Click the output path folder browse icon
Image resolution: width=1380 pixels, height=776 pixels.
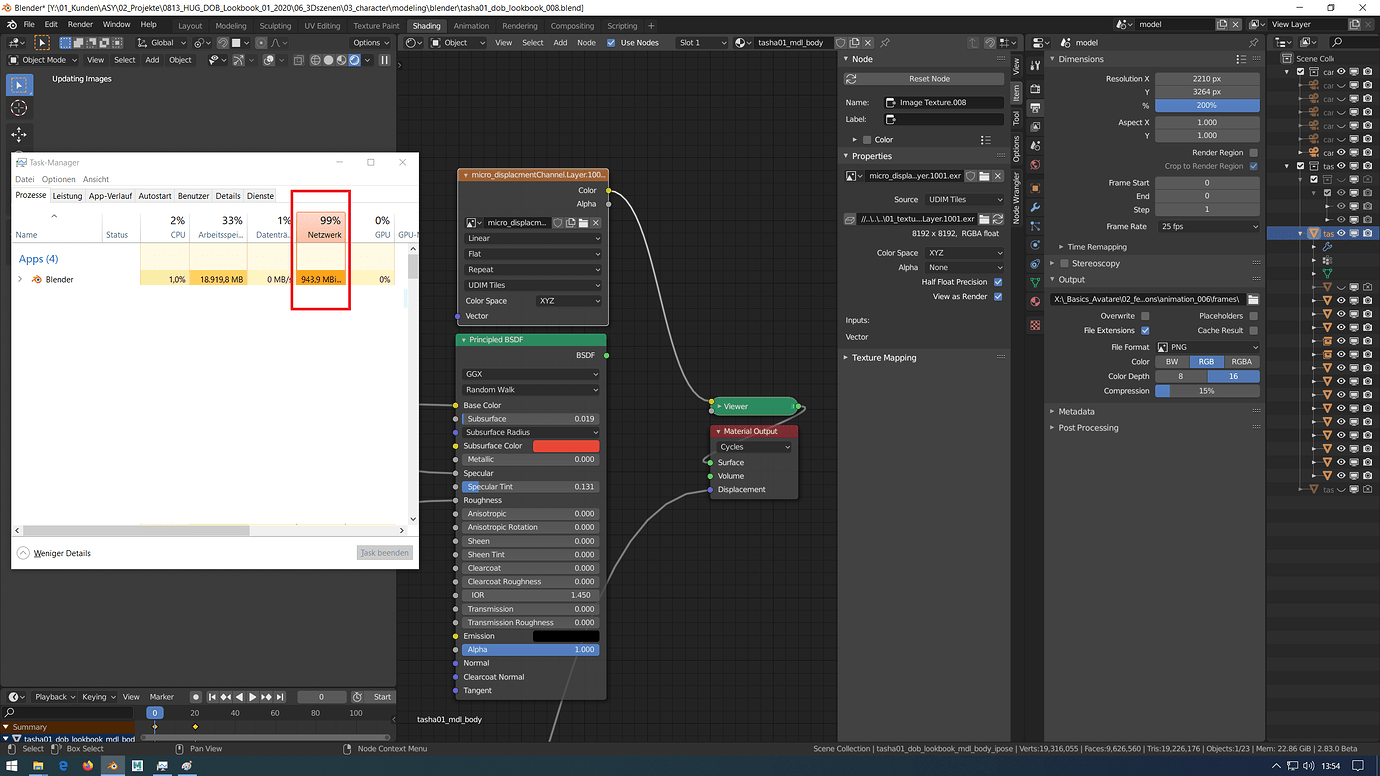pos(1253,299)
